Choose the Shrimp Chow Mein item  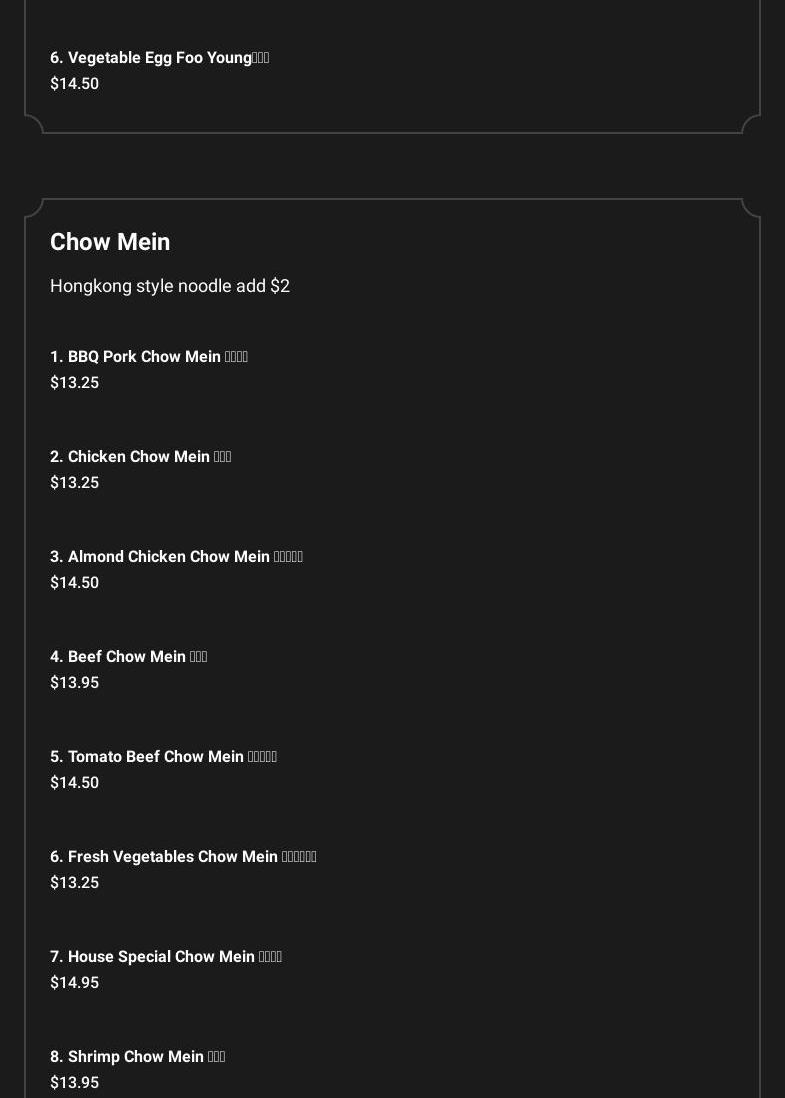pyautogui.click(x=137, y=1057)
